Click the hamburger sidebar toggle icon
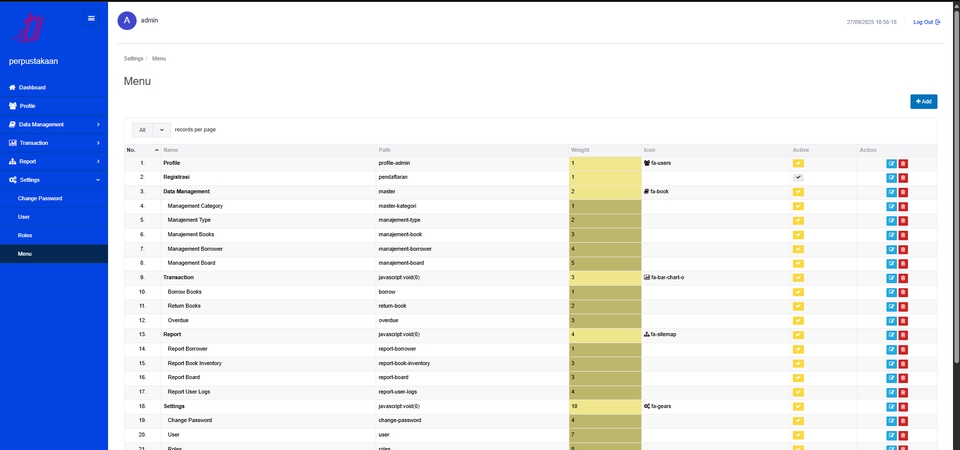This screenshot has width=960, height=450. point(91,18)
